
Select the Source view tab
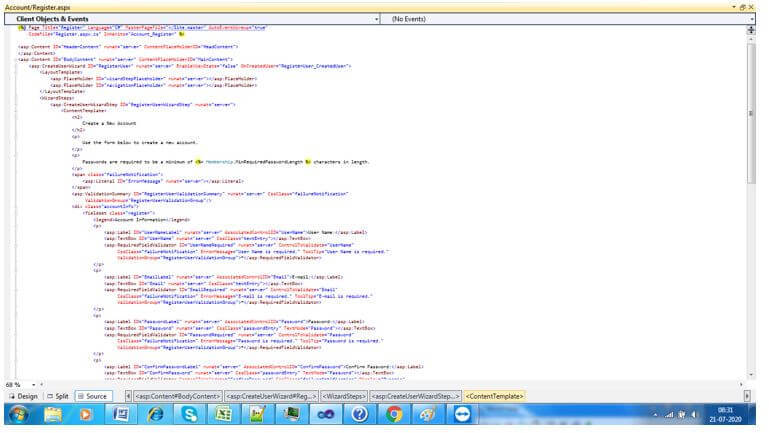pos(93,396)
